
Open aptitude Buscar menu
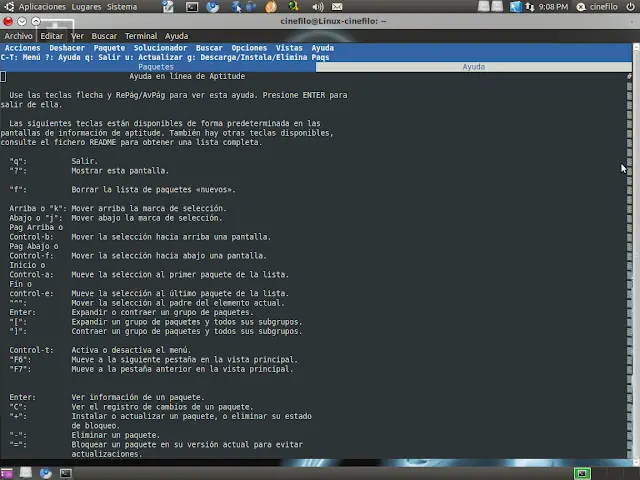point(209,48)
